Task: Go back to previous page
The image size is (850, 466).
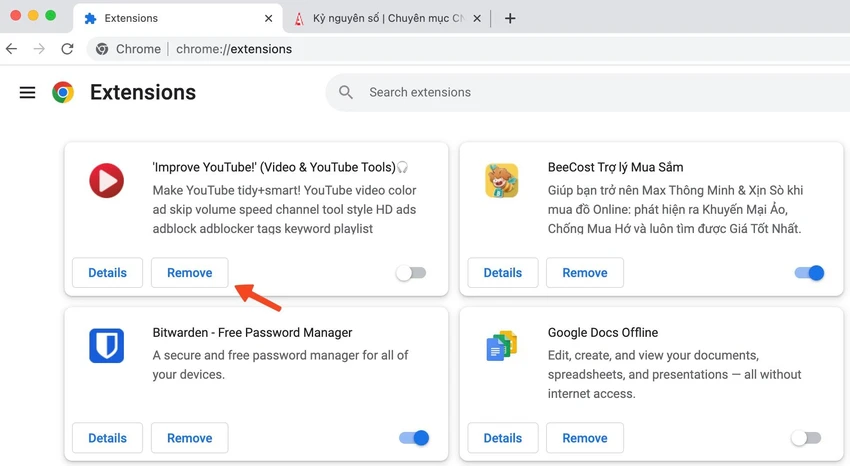Action: tap(11, 49)
